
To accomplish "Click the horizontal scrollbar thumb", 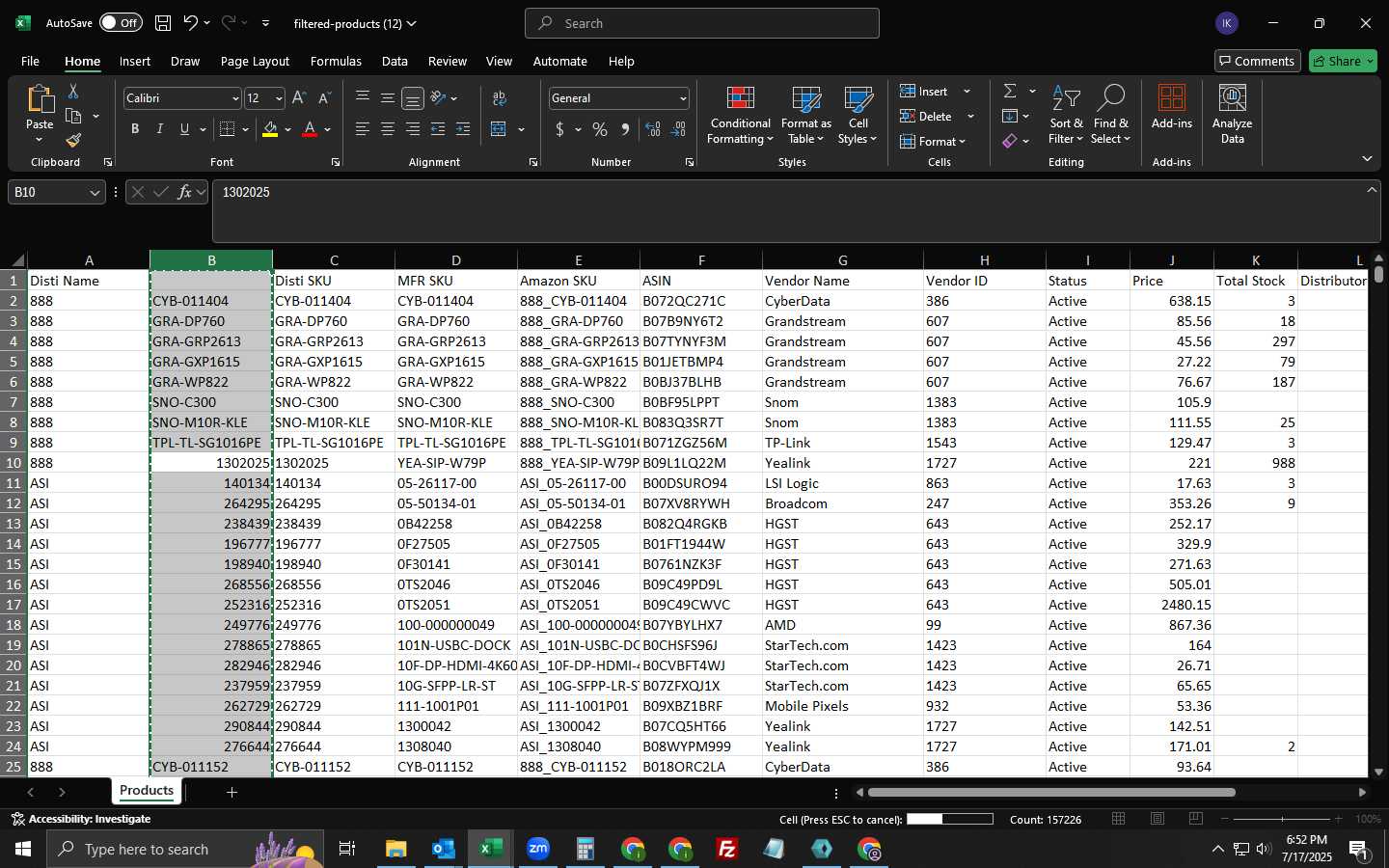I will click(x=1051, y=793).
